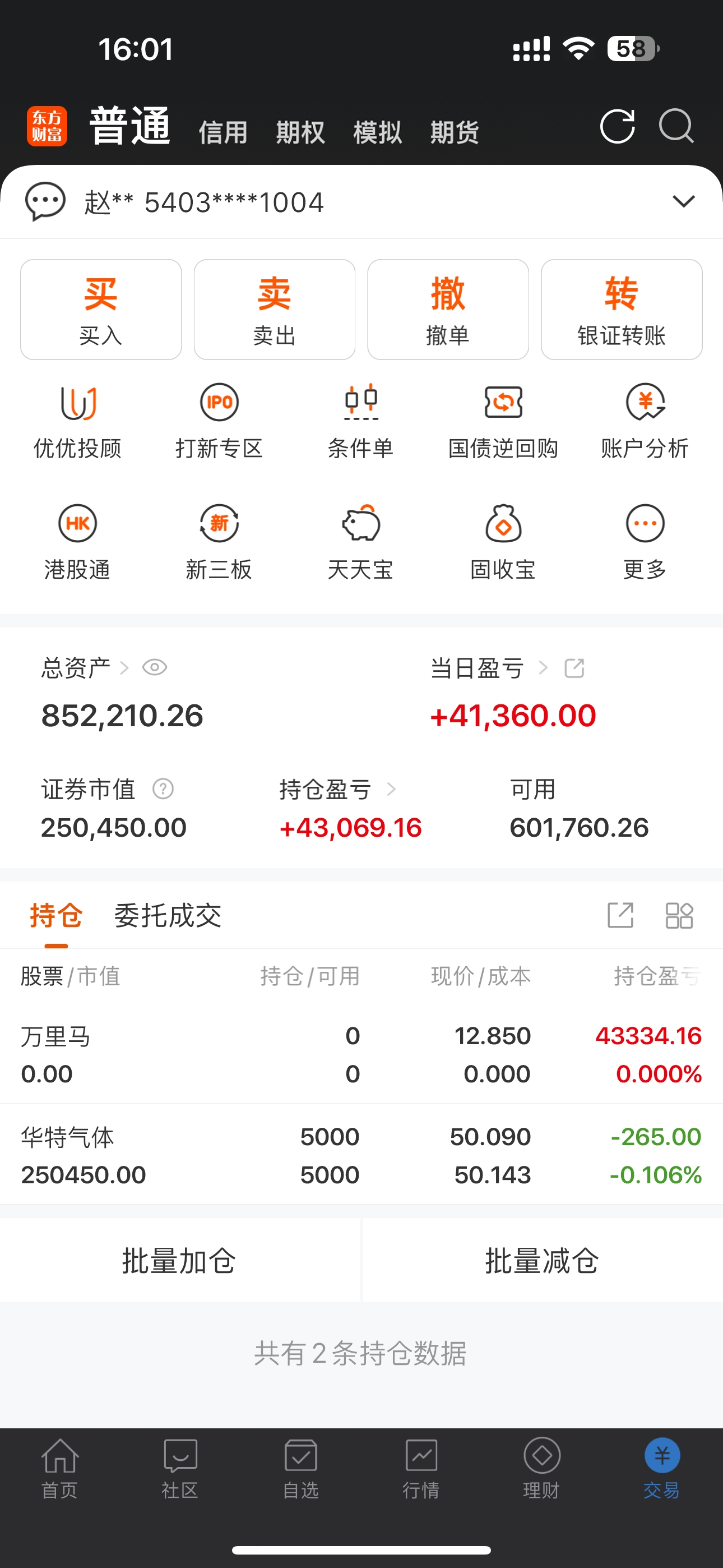Switch holdings layout with grid icon
The width and height of the screenshot is (723, 1568).
point(679,915)
